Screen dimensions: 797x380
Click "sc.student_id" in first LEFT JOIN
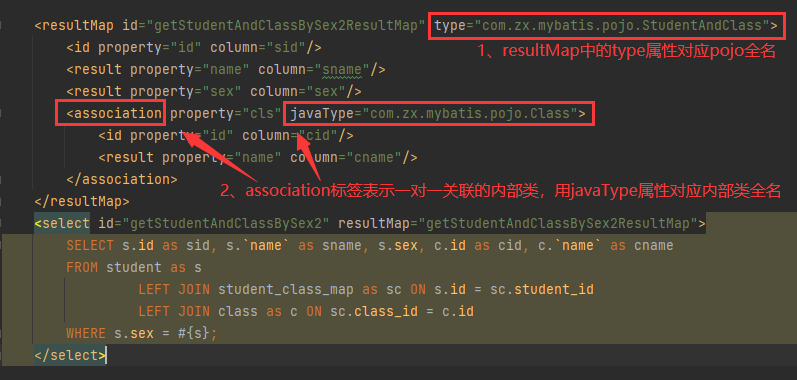tap(542, 290)
